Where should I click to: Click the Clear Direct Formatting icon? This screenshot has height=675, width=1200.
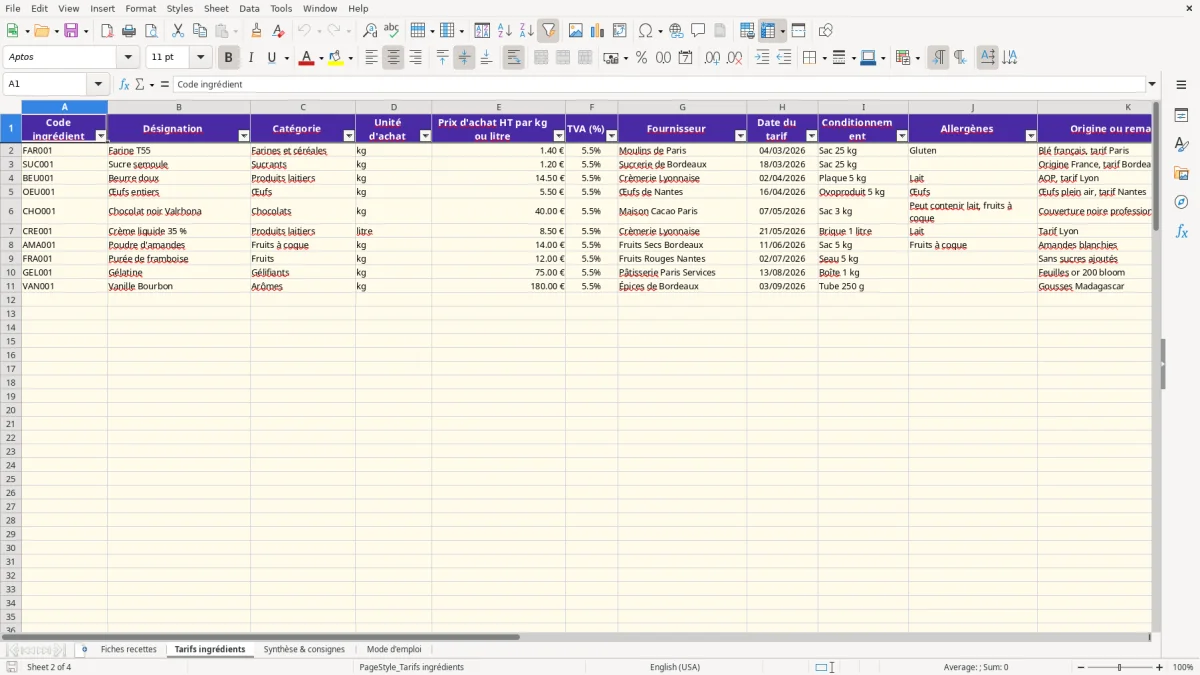[x=279, y=31]
